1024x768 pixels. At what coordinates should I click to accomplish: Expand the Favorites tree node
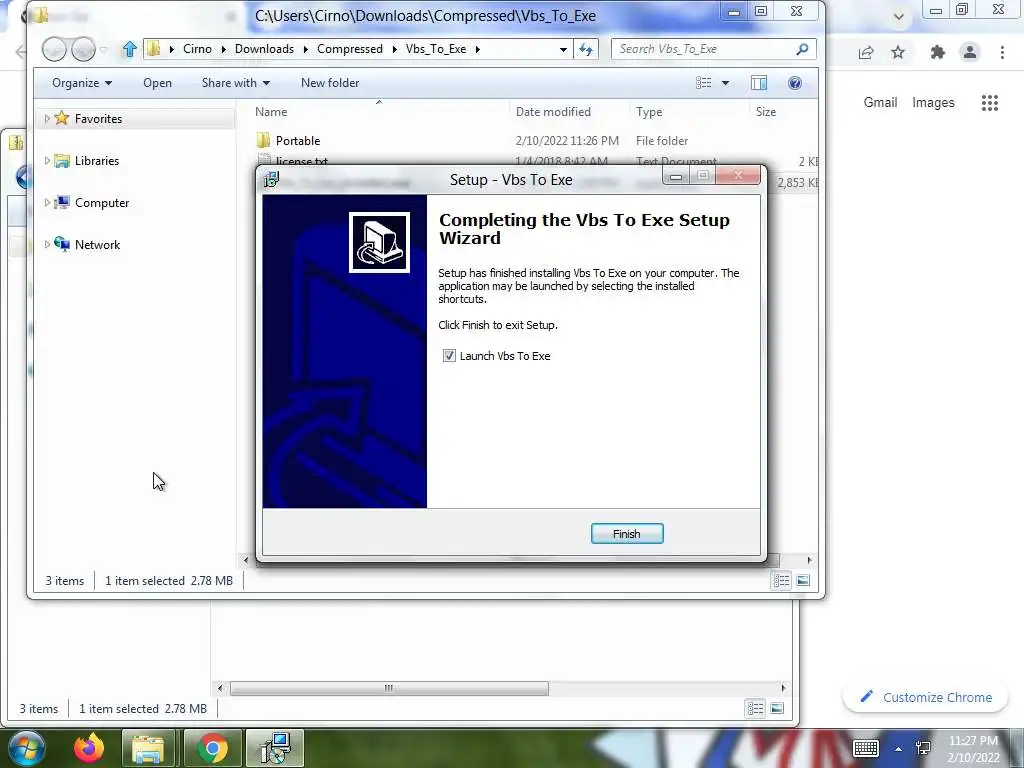47,119
